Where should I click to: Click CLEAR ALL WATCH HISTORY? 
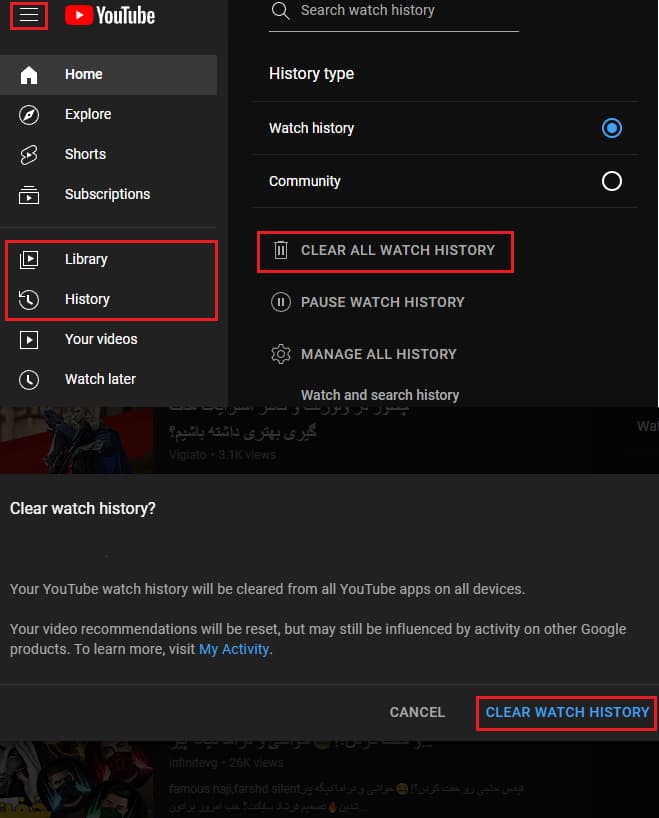(385, 251)
